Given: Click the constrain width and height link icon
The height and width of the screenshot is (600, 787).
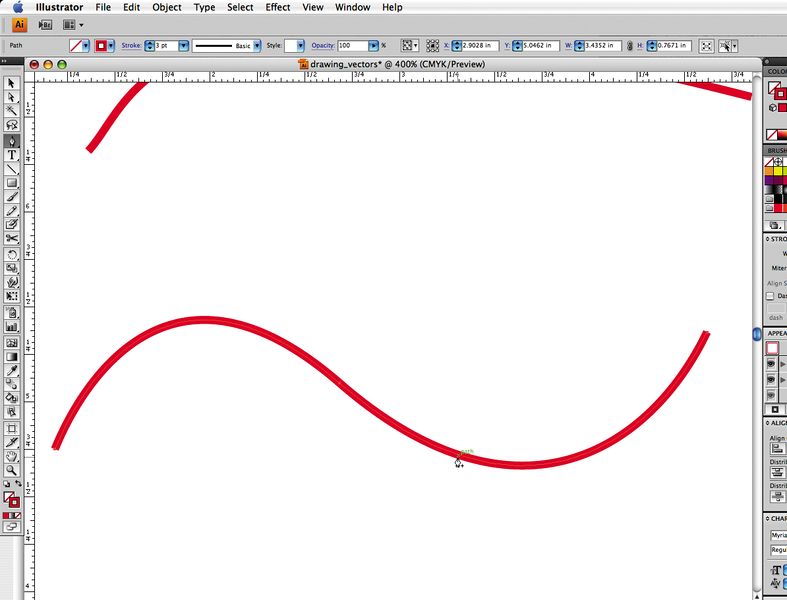Looking at the screenshot, I should coord(630,46).
